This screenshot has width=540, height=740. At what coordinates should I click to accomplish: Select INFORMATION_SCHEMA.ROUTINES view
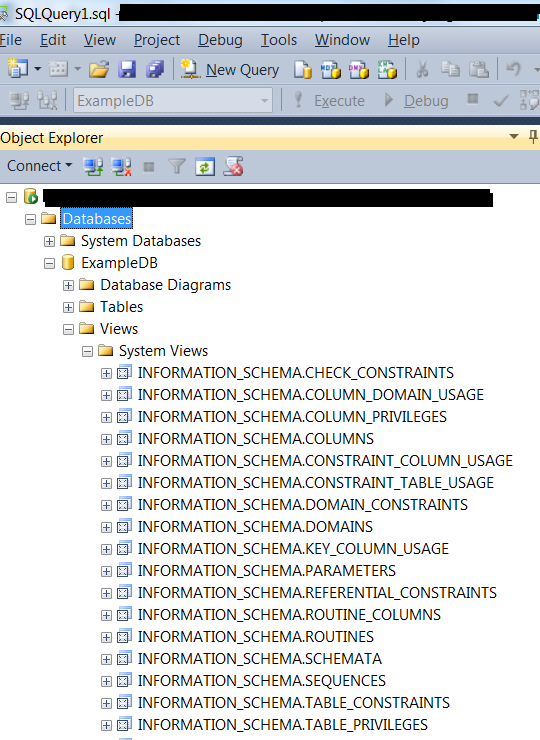255,637
